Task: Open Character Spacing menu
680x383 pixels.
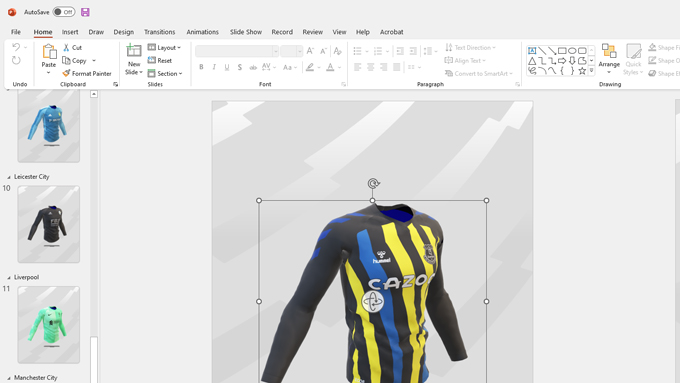Action: pos(269,67)
